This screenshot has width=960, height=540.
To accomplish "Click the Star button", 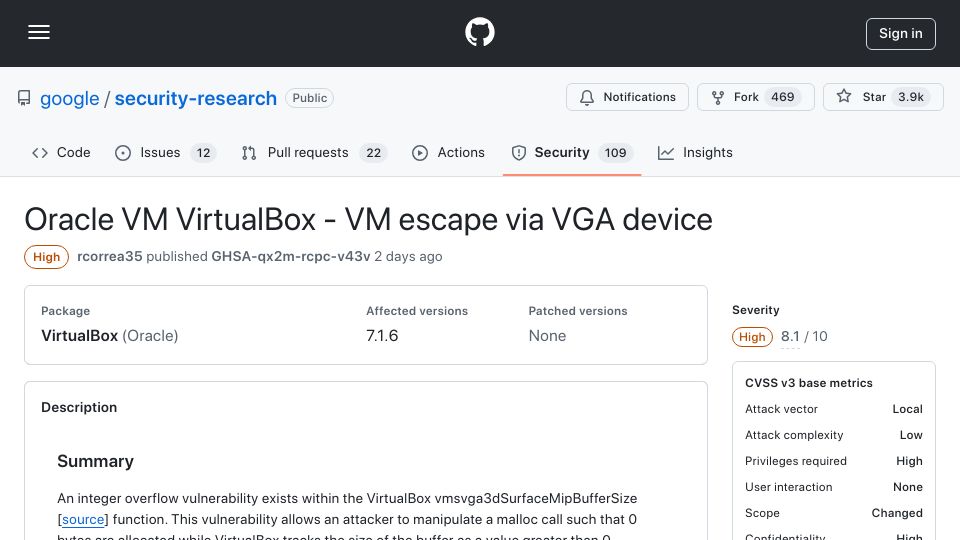I will coord(883,97).
